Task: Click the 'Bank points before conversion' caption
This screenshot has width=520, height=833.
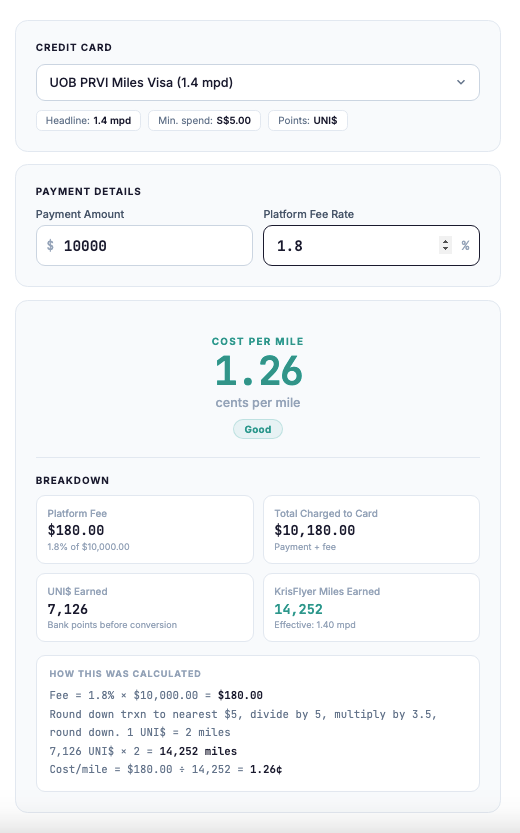Action: (112, 625)
